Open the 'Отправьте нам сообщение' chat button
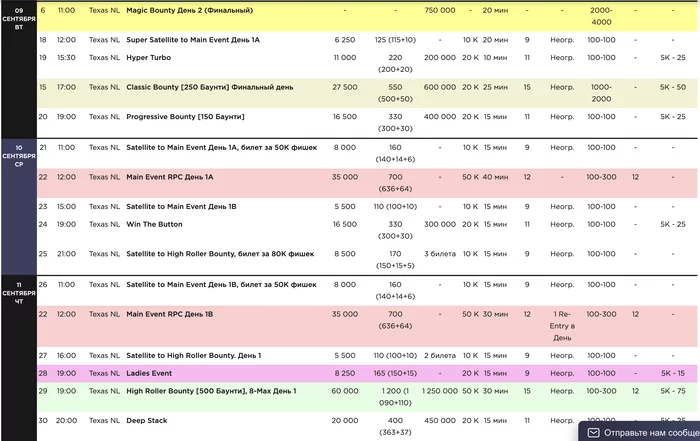700x441 pixels. [x=639, y=431]
